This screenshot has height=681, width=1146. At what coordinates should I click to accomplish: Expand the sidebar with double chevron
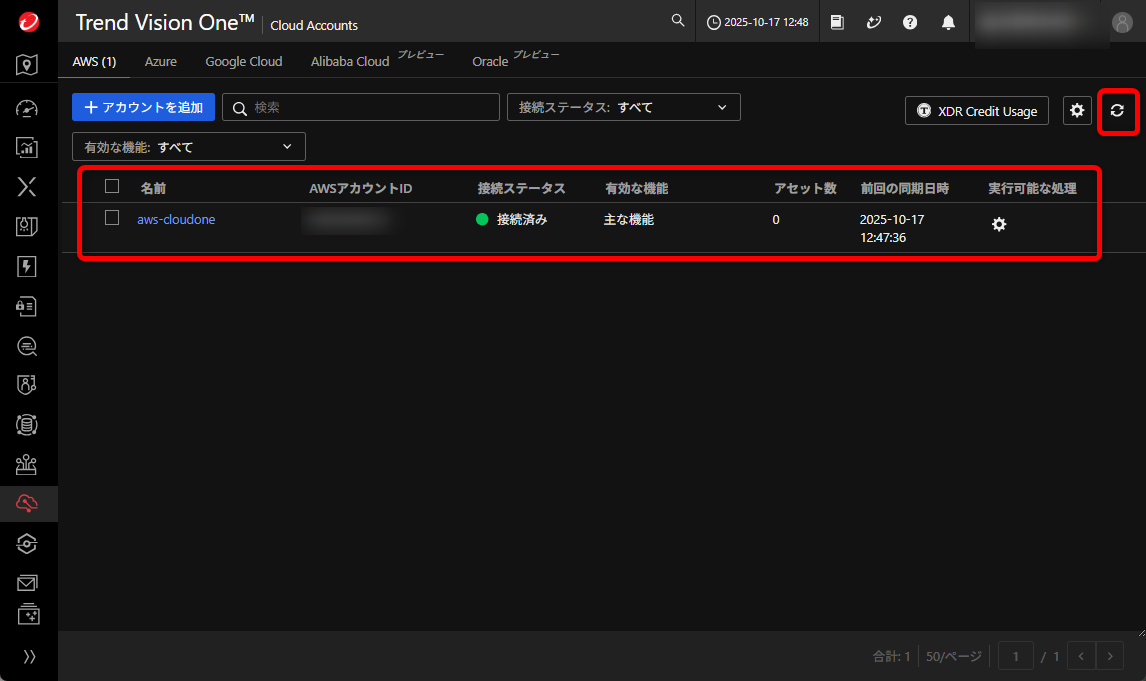tap(29, 657)
